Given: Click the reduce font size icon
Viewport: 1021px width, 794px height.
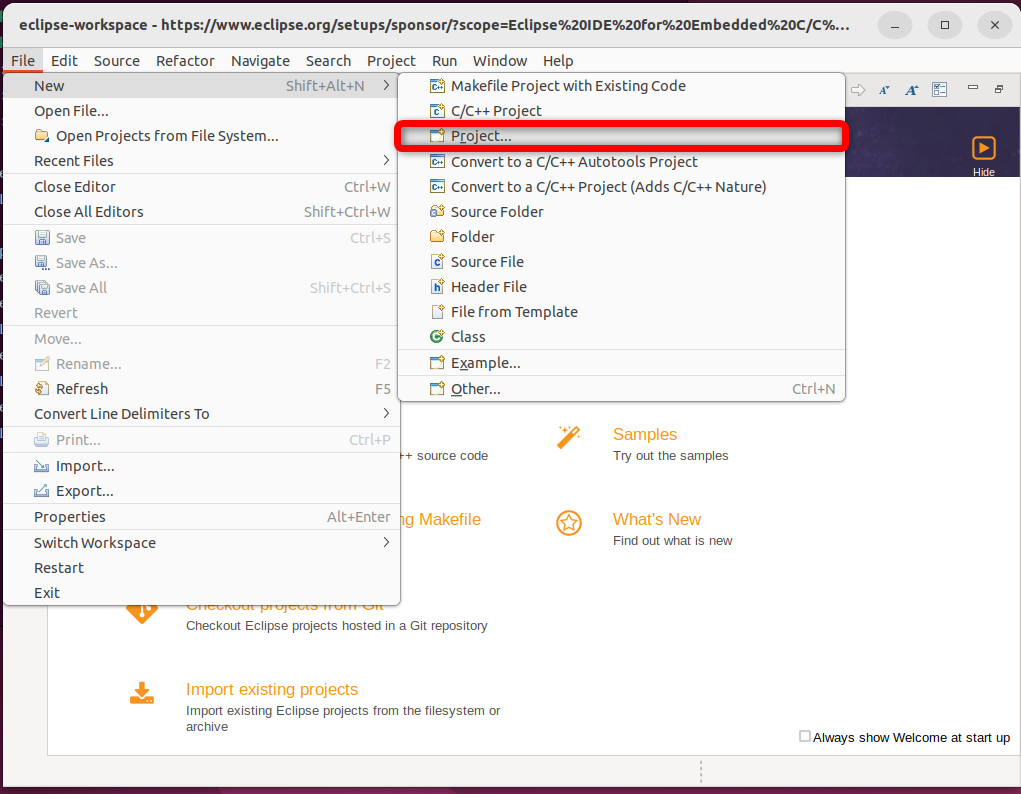Looking at the screenshot, I should click(884, 90).
